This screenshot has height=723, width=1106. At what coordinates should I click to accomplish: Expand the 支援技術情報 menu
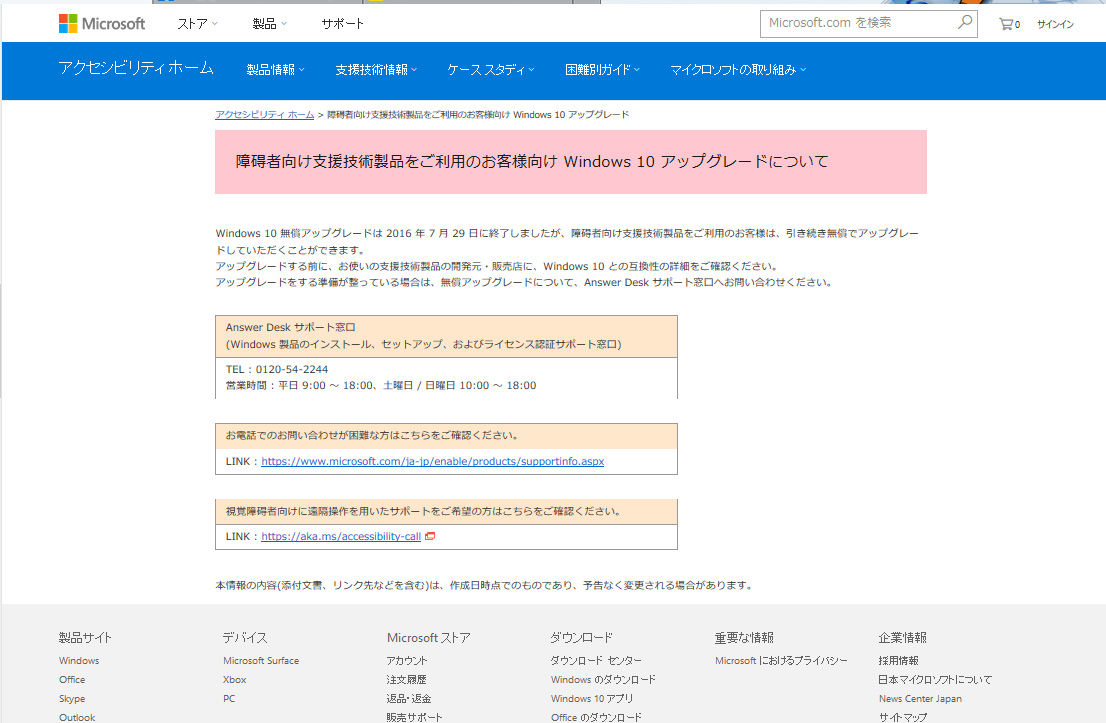[376, 70]
